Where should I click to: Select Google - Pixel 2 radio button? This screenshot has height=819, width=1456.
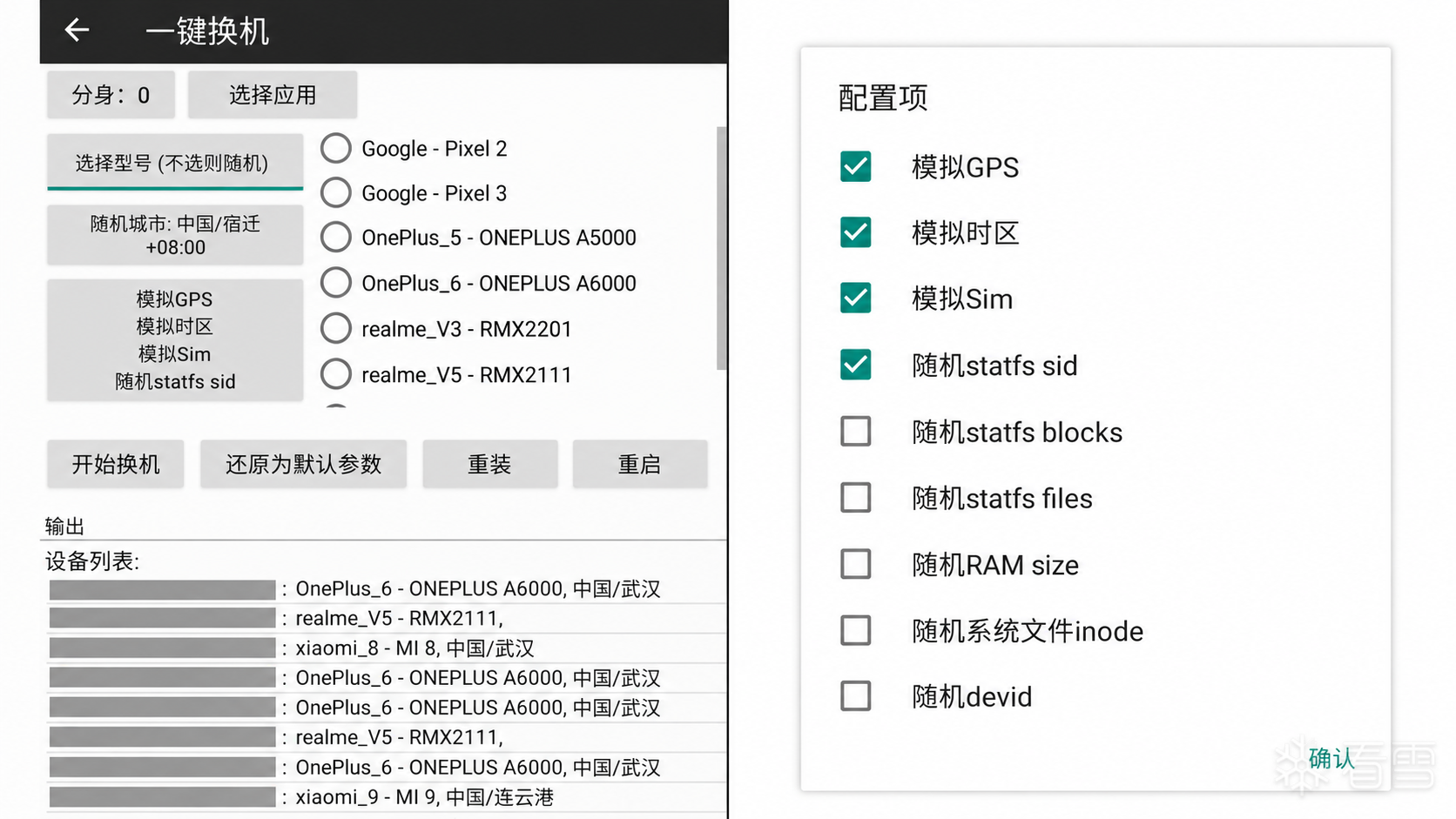coord(336,148)
